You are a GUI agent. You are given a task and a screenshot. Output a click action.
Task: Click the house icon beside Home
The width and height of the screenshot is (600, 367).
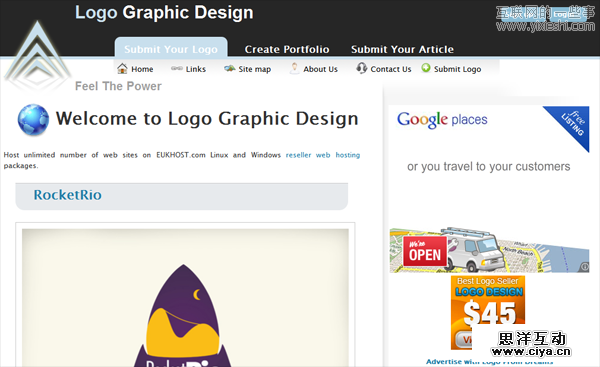[x=122, y=69]
